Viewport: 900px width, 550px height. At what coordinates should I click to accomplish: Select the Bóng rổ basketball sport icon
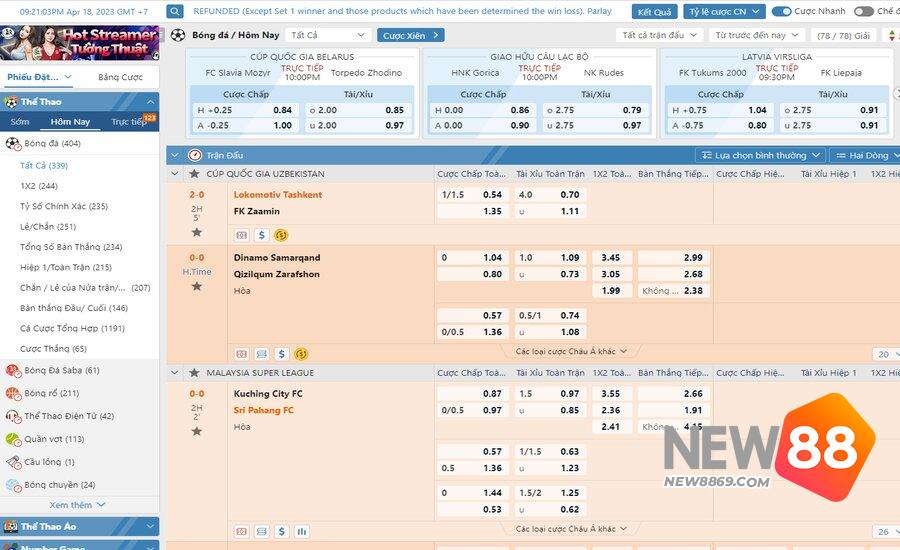[x=12, y=393]
